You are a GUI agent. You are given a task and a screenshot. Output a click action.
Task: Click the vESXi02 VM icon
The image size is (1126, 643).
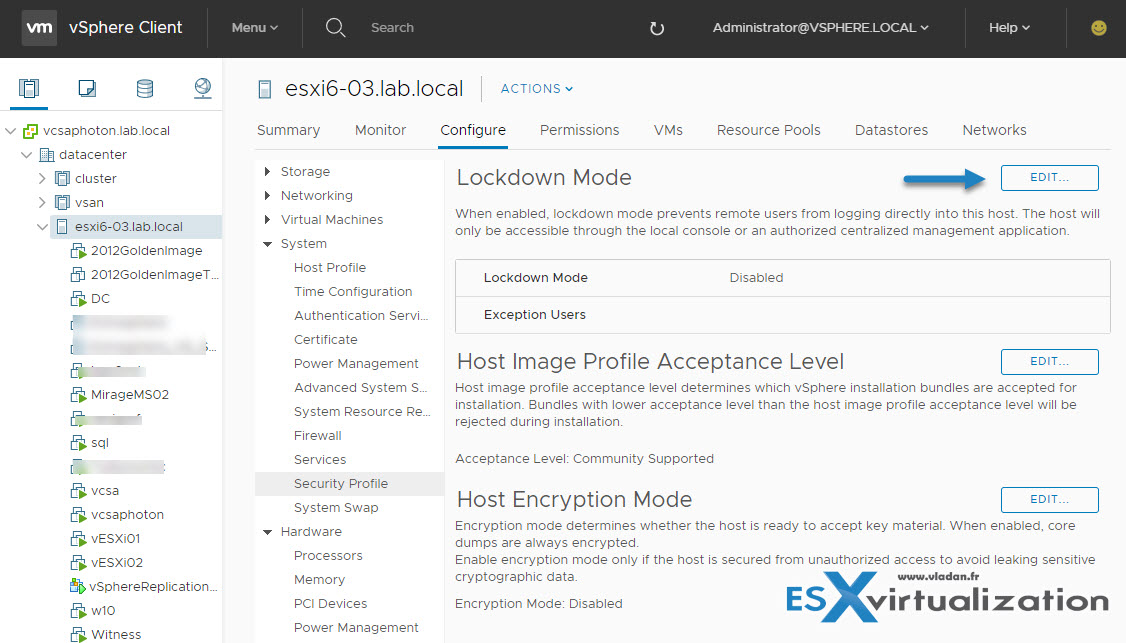[x=78, y=563]
